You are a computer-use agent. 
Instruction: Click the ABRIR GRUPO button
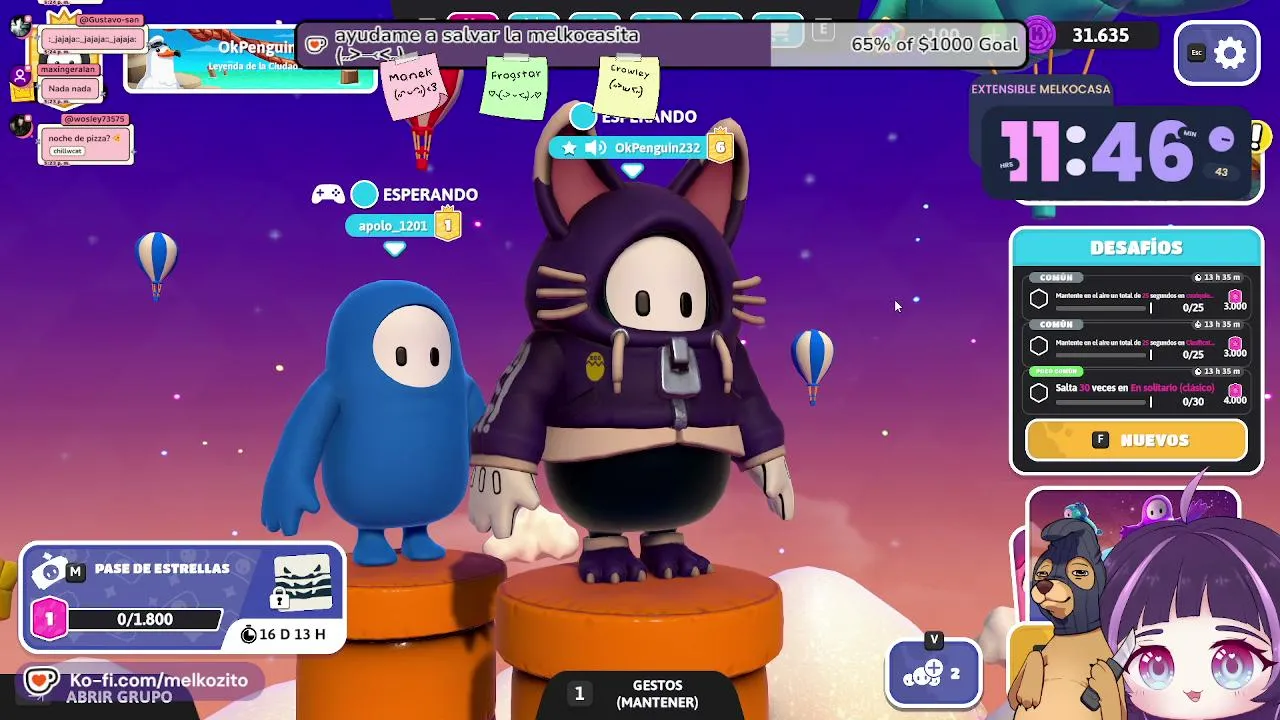[119, 697]
